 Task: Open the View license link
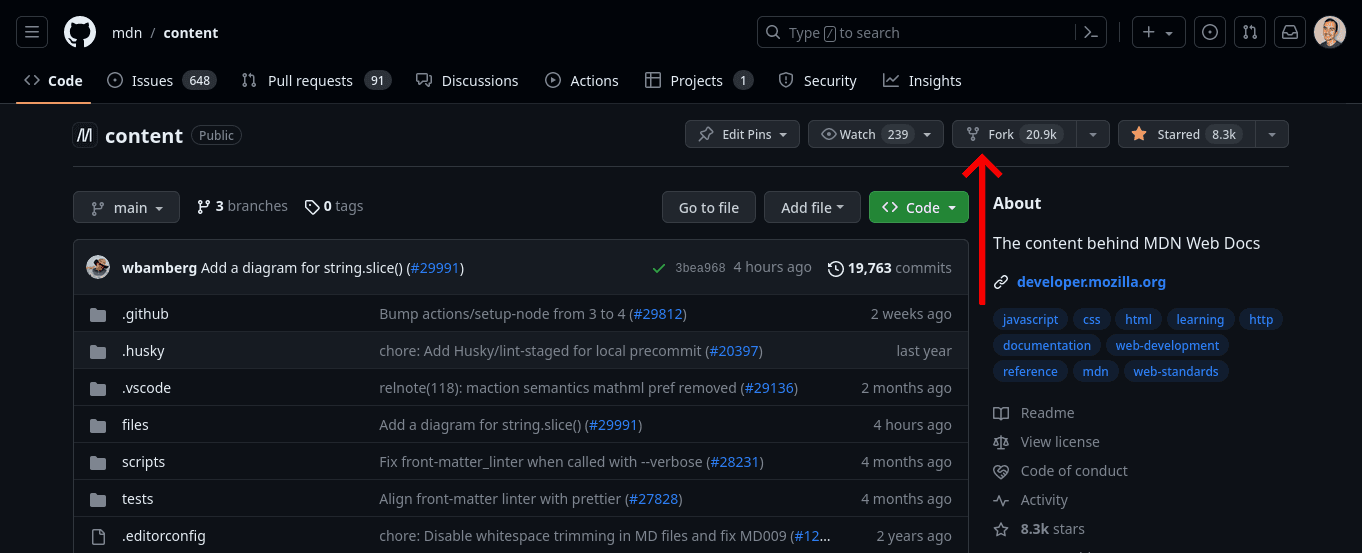coord(1046,442)
